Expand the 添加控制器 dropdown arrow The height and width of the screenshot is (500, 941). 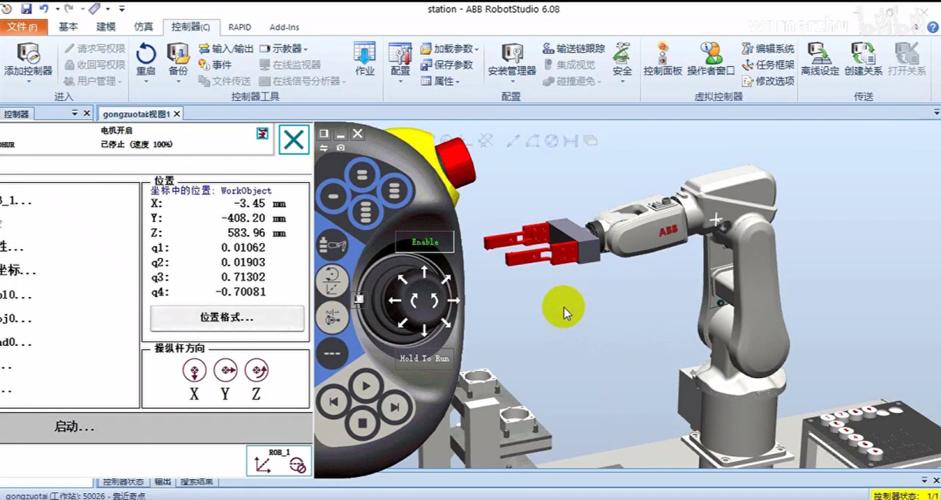coord(28,80)
